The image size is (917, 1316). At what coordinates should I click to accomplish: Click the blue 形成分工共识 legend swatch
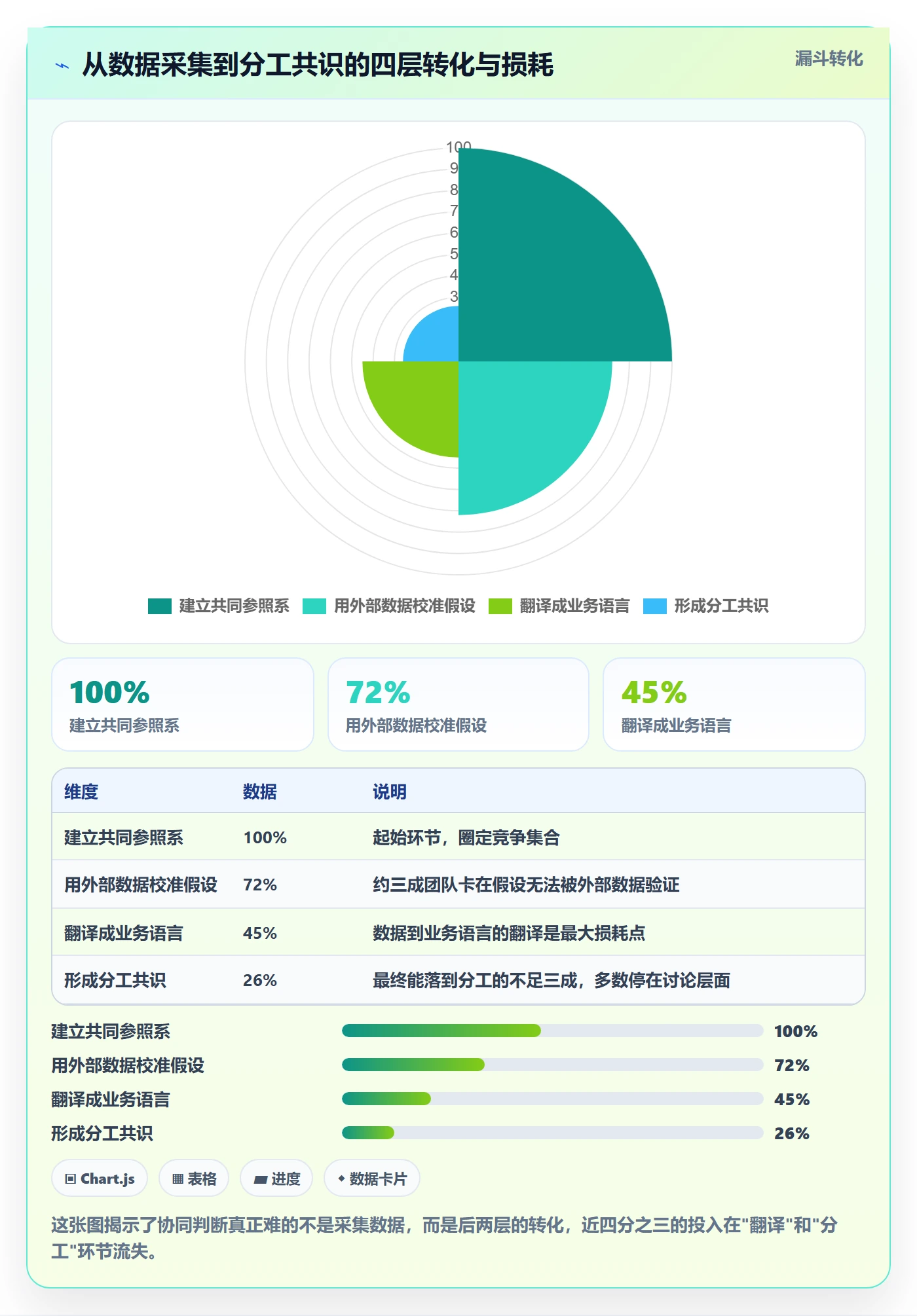(x=654, y=606)
